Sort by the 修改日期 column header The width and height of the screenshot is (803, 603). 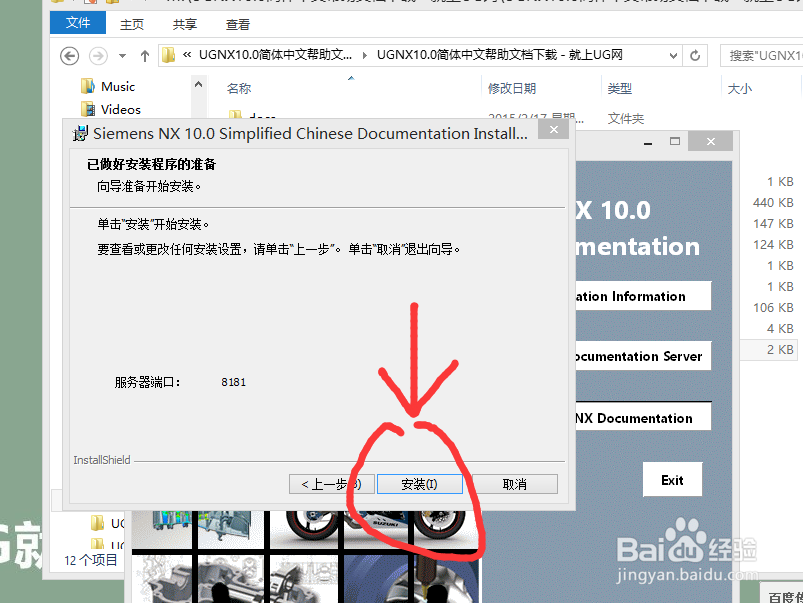(512, 89)
